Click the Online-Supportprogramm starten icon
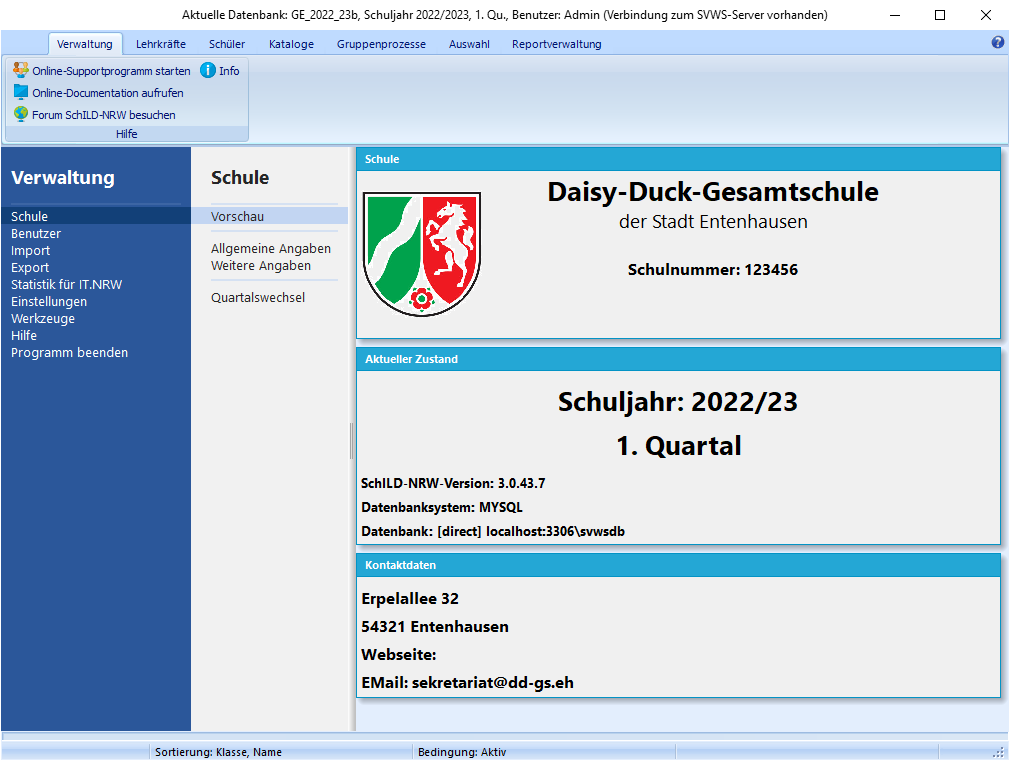 pos(21,70)
